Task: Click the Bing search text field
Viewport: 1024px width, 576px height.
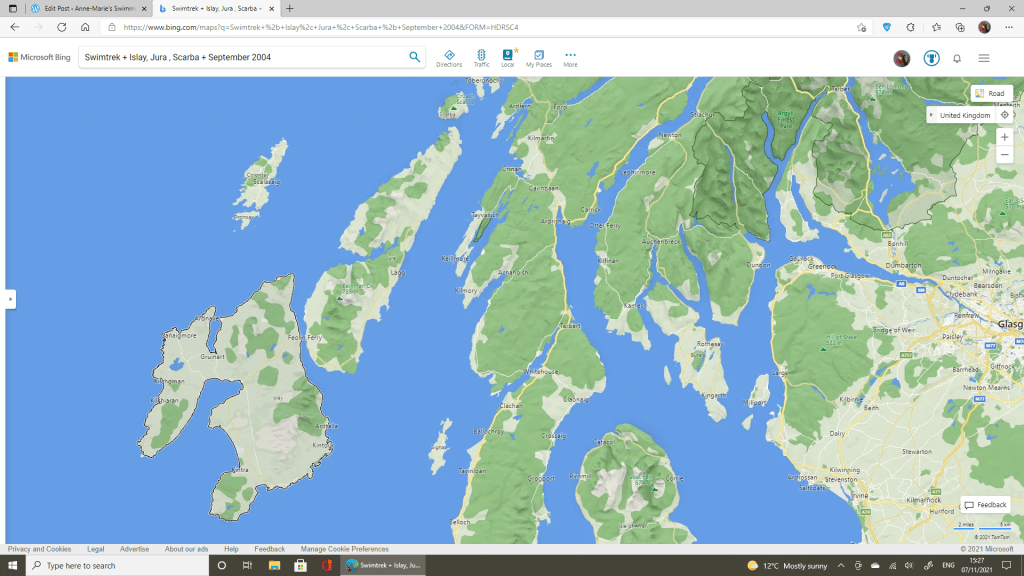Action: (x=240, y=57)
